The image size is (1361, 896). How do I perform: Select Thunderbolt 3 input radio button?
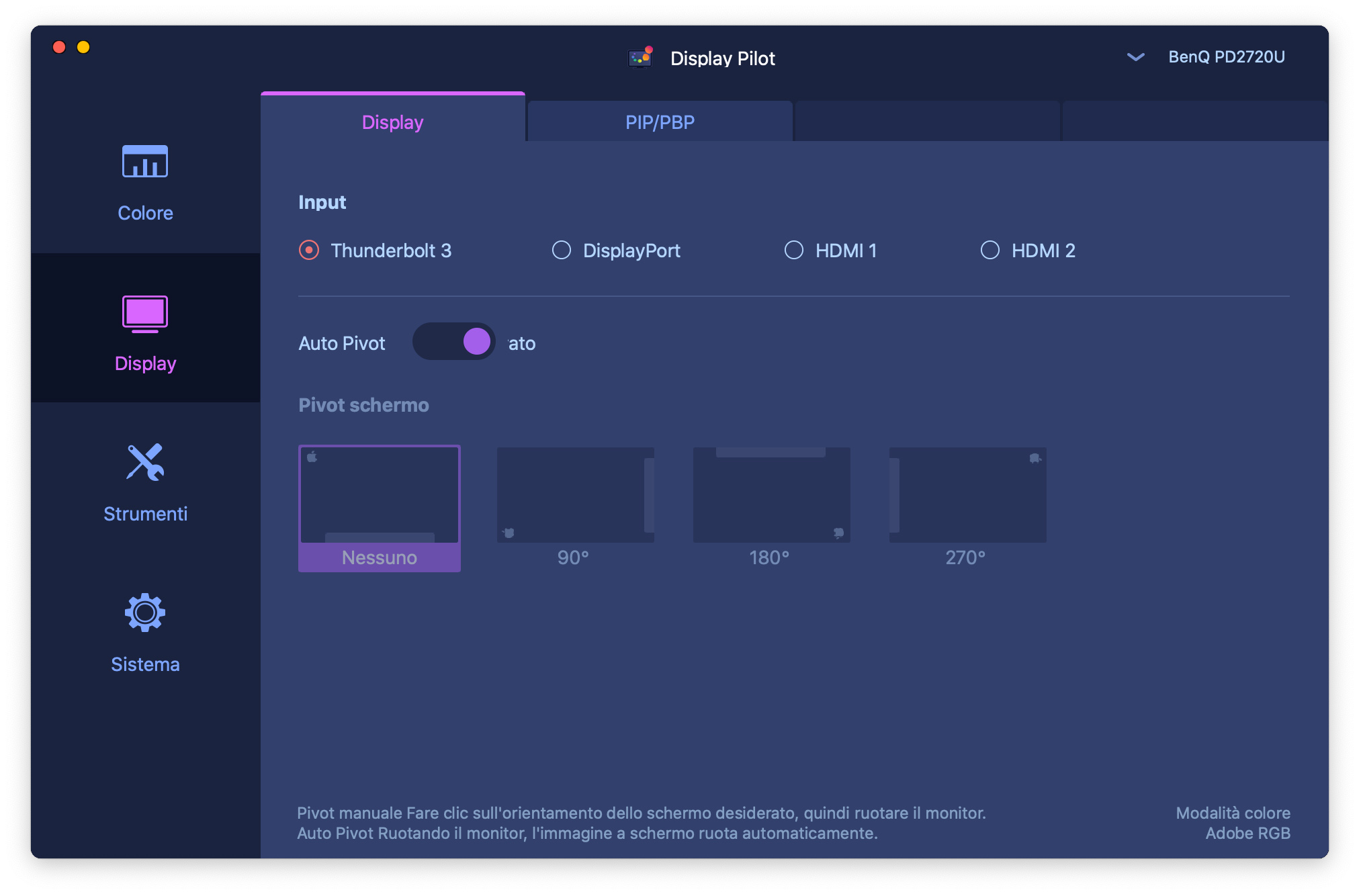[309, 251]
